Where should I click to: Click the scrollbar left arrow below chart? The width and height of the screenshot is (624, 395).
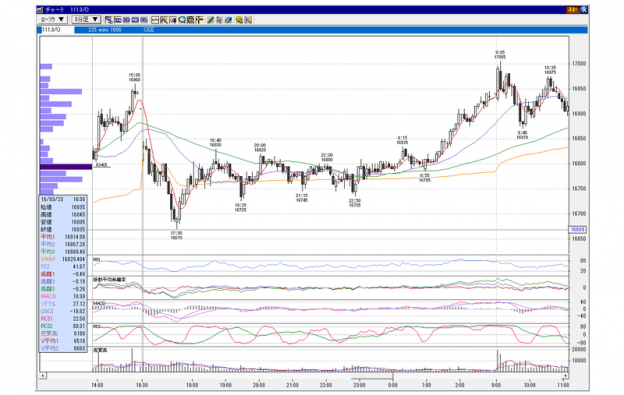coord(43,376)
